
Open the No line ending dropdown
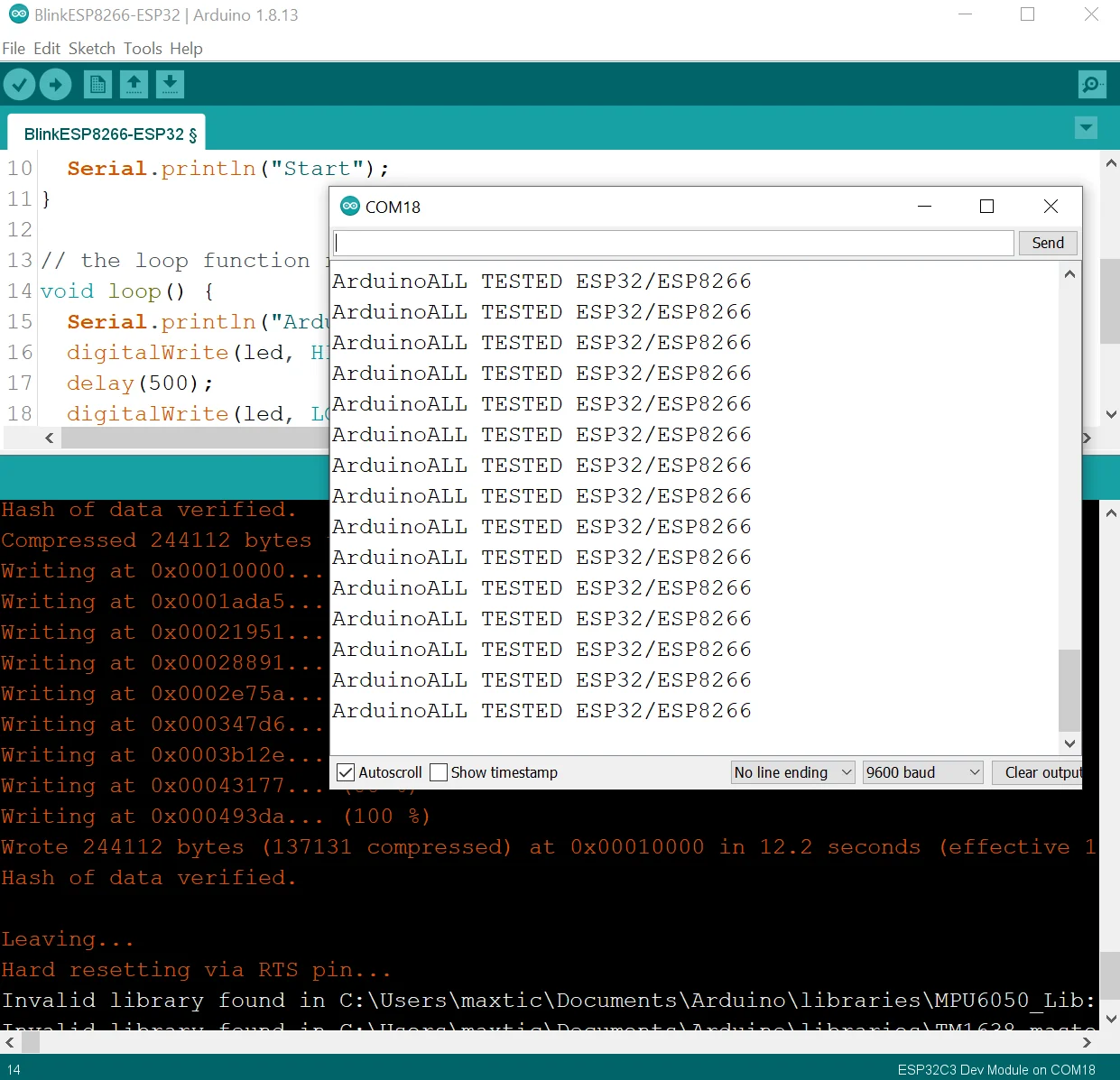coord(792,772)
